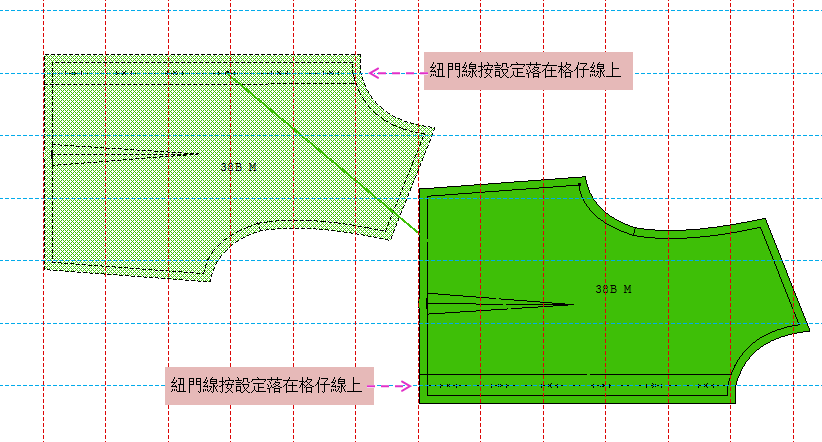Select the 38B M text on gray piece
Screen dimensions: 822x442
click(238, 167)
